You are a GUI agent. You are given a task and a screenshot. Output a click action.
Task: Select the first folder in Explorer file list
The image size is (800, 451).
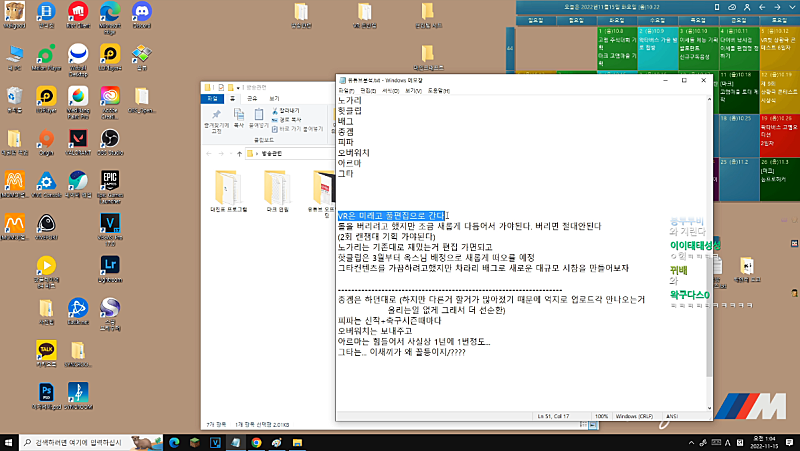(228, 191)
